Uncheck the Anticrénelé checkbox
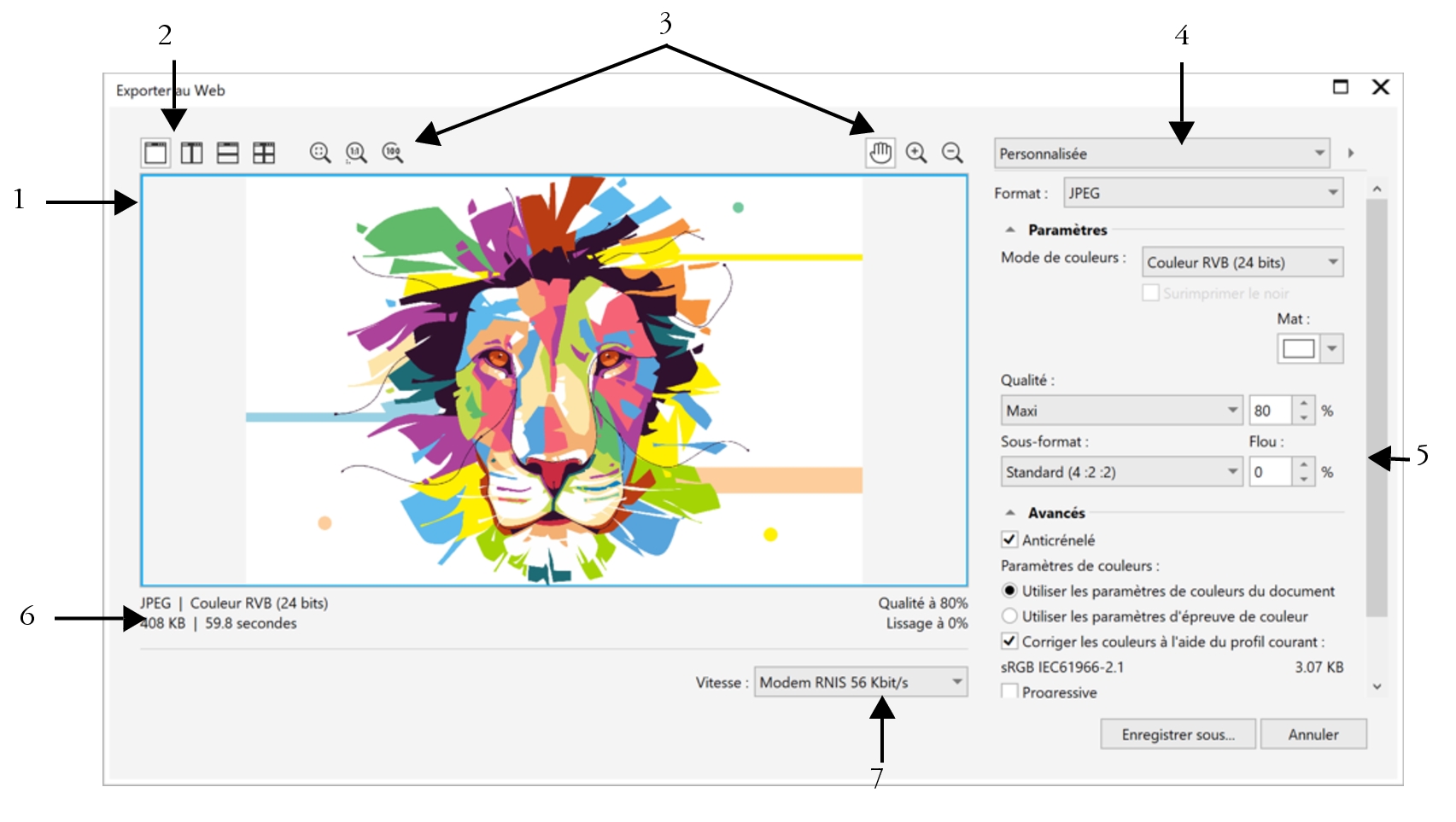The width and height of the screenshot is (1456, 822). point(1009,539)
